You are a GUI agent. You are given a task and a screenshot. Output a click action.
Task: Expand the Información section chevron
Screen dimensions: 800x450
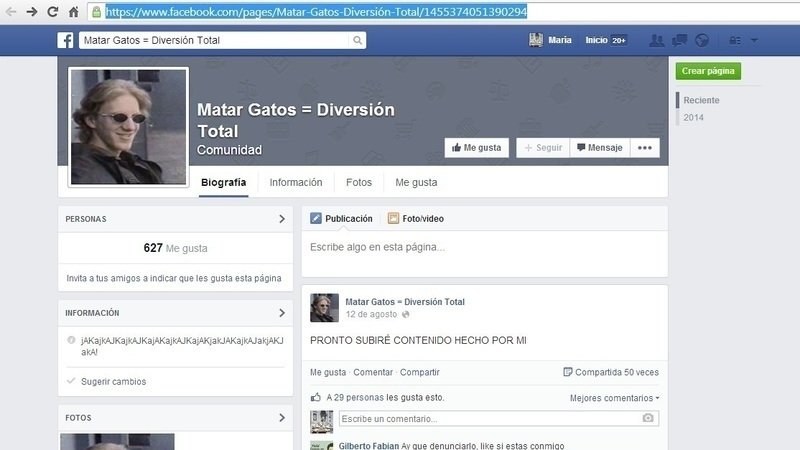tap(281, 313)
